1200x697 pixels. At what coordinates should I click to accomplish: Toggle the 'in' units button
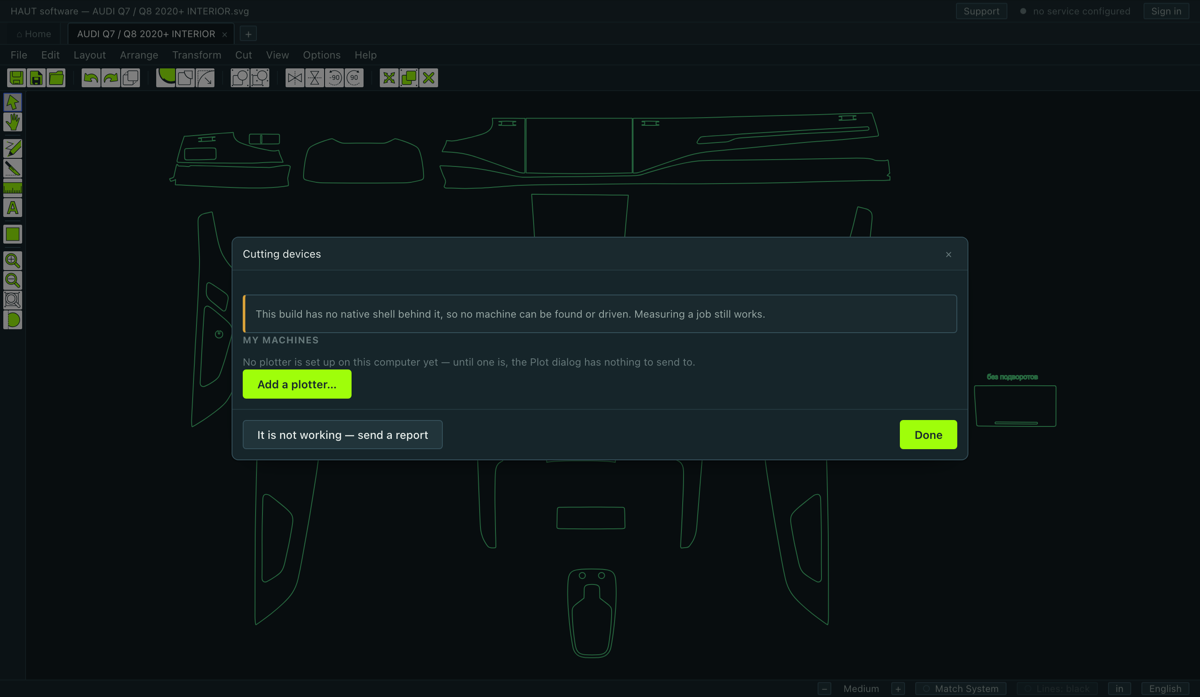click(1120, 688)
